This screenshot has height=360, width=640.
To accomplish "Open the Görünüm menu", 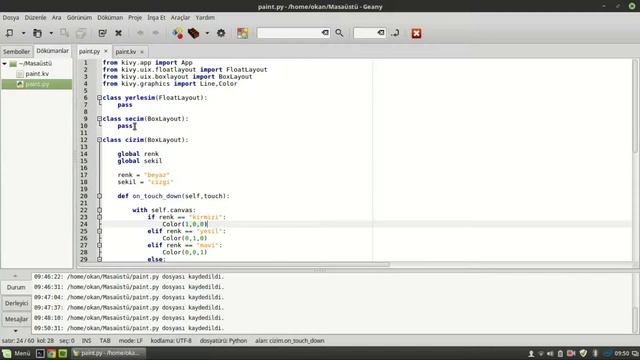I will click(79, 18).
